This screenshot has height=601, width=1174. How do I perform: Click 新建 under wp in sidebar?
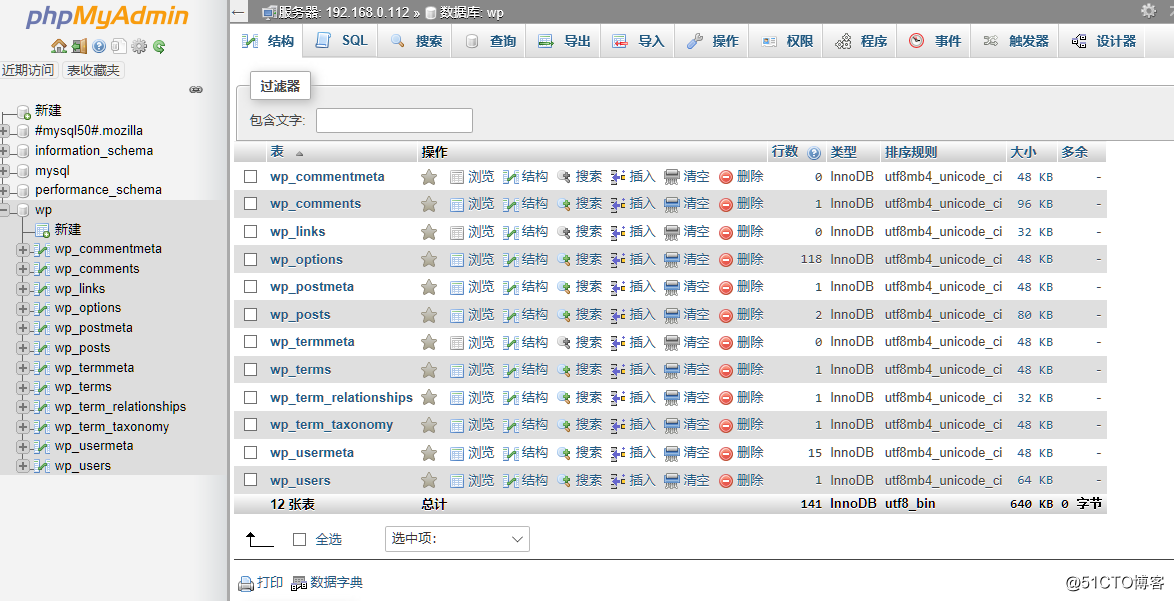[67, 230]
